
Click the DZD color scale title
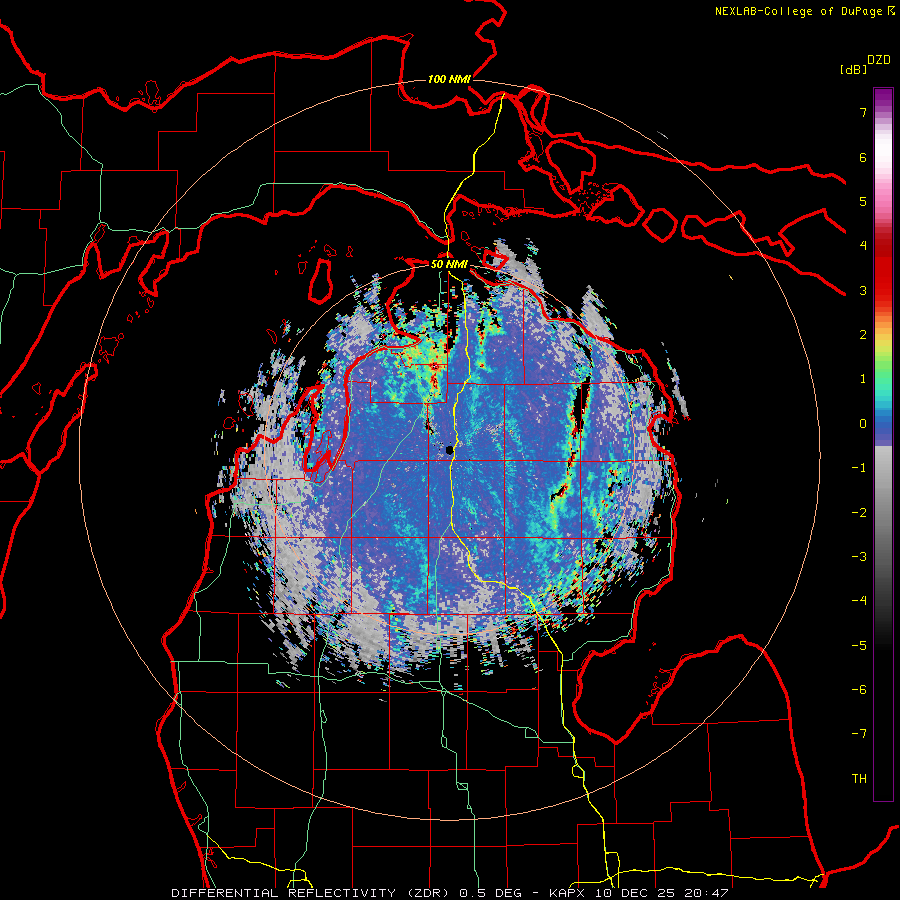878,60
